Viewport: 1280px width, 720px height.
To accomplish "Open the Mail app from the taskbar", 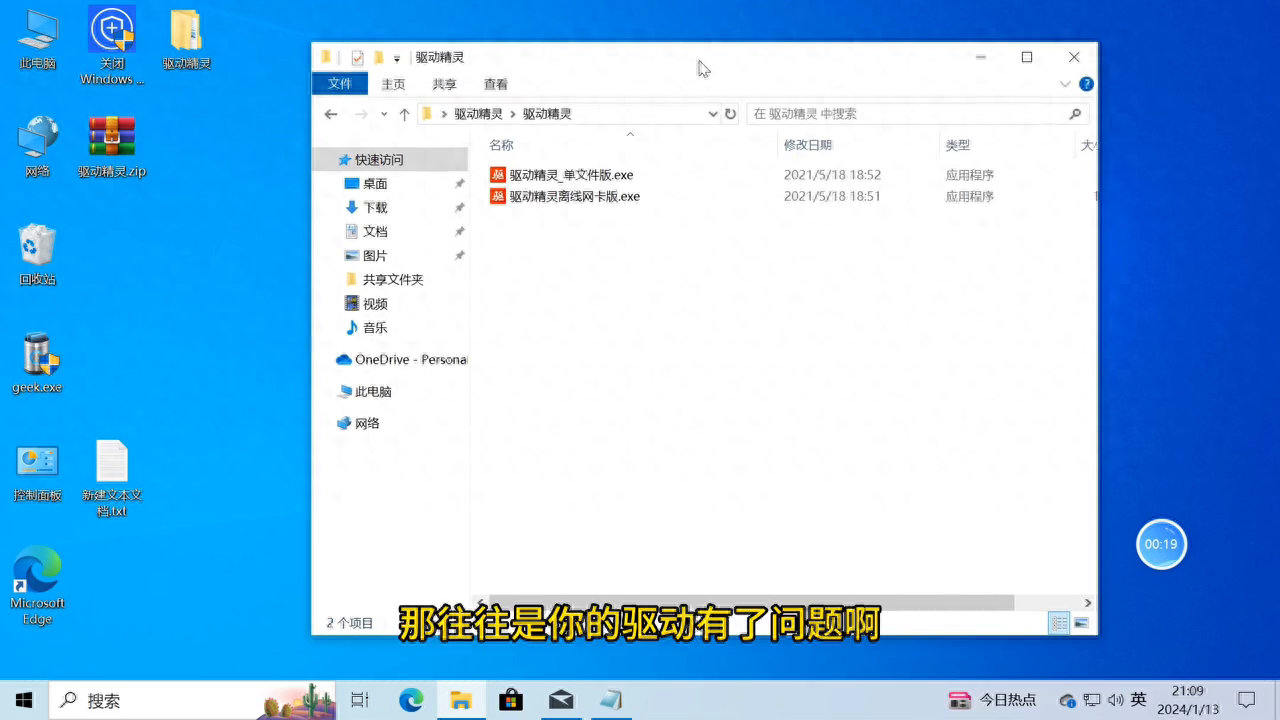I will coord(561,700).
